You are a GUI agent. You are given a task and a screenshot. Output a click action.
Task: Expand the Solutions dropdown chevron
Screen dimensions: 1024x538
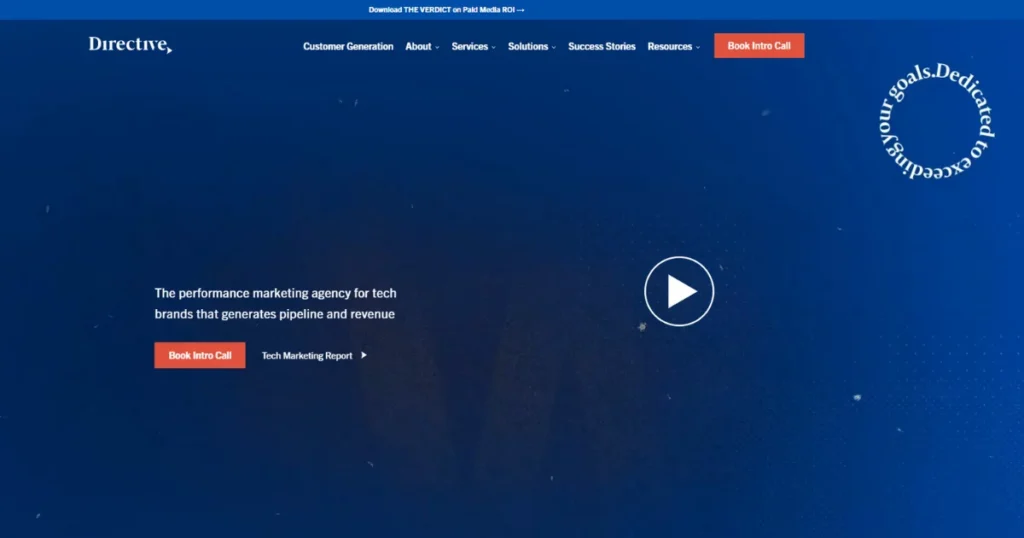click(553, 47)
